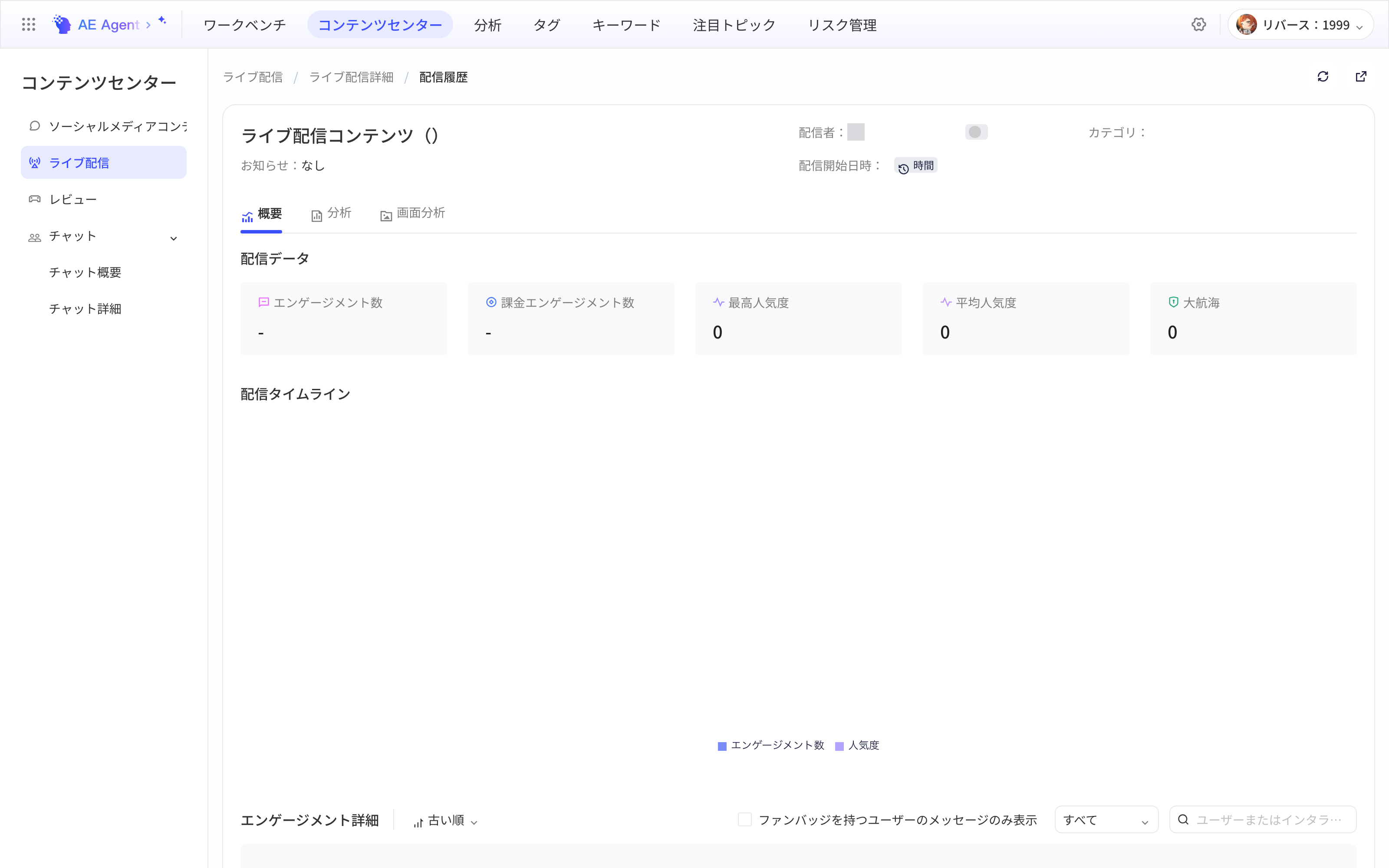The height and width of the screenshot is (868, 1389).
Task: Open チャット概要 in sidebar
Action: point(85,272)
